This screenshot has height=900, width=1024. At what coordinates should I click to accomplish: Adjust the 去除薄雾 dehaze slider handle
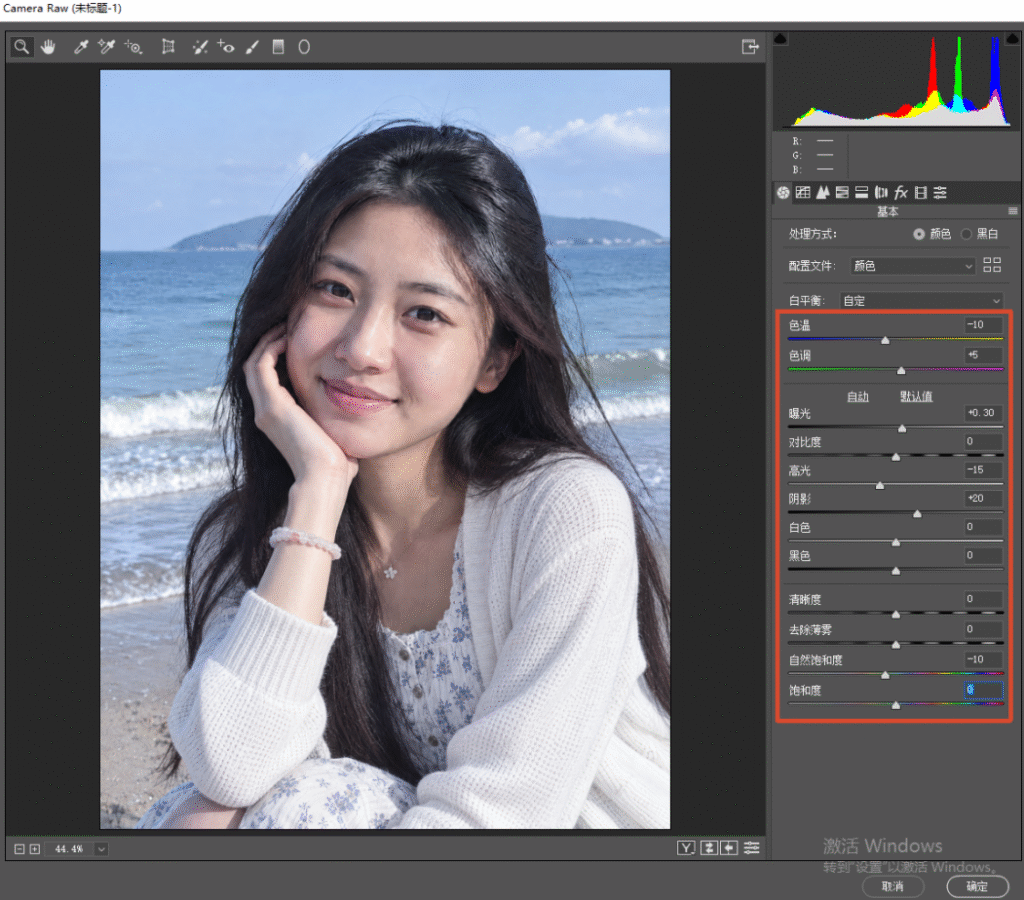pos(896,645)
